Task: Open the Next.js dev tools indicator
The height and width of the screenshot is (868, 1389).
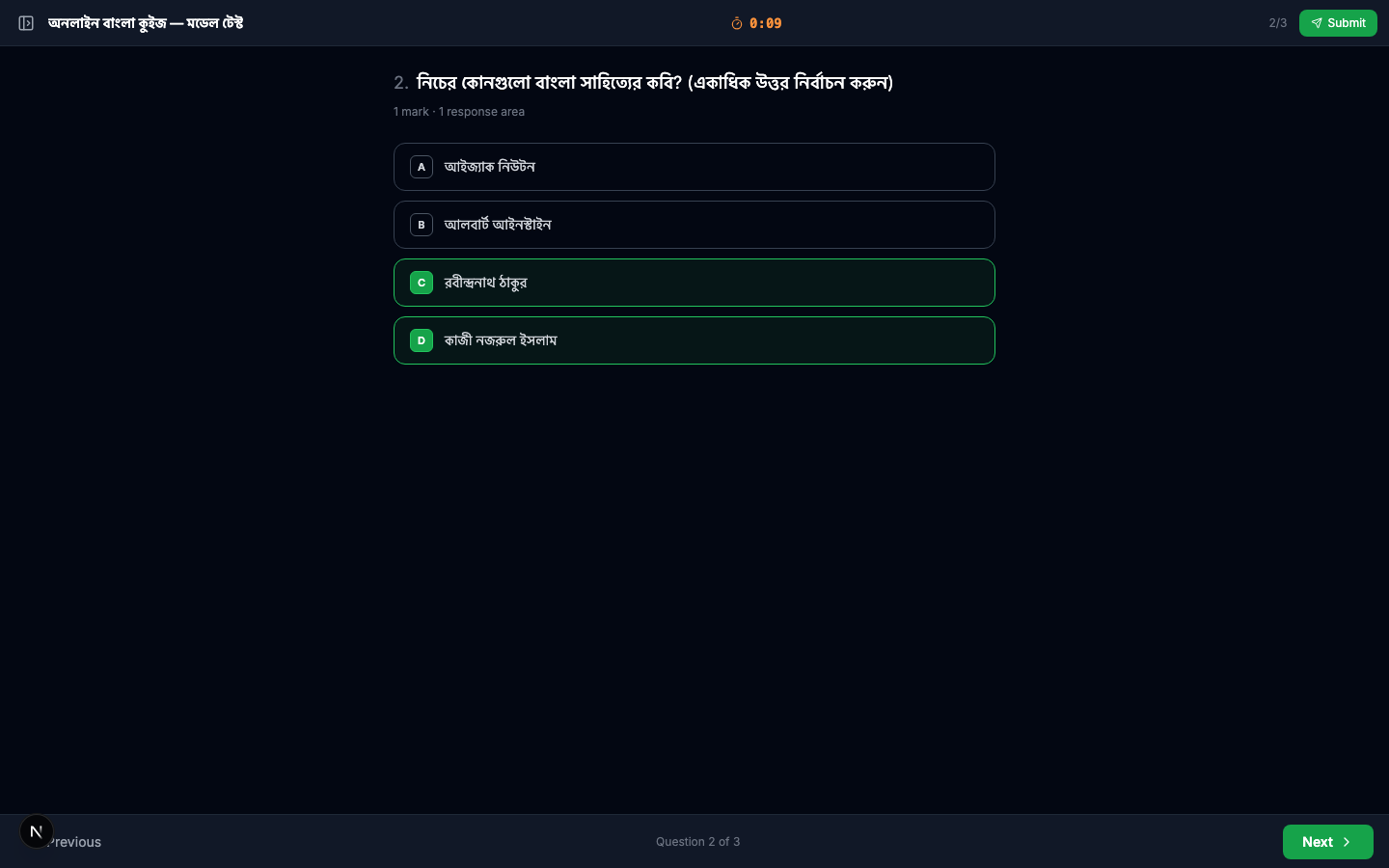Action: (37, 831)
